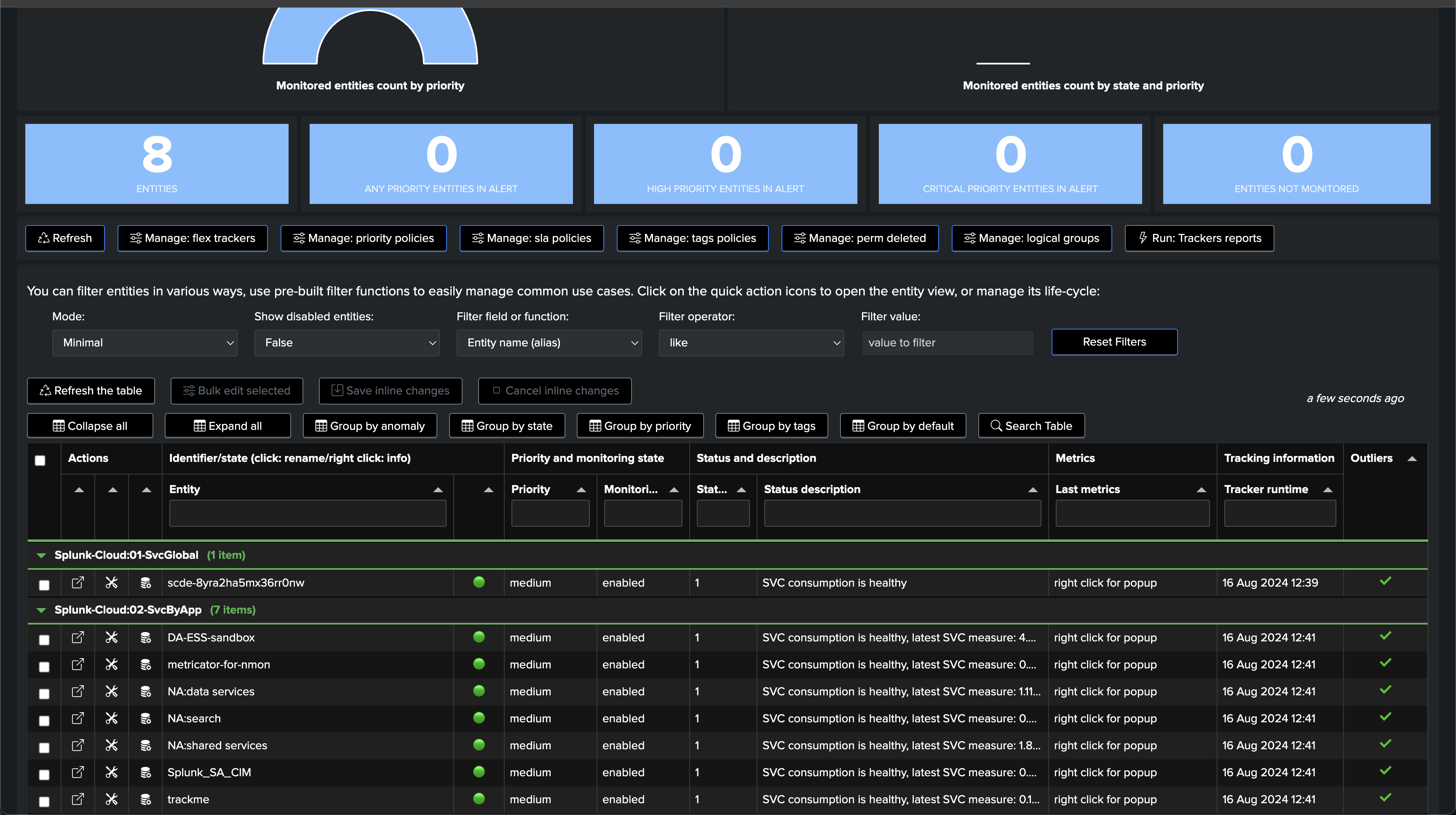The height and width of the screenshot is (815, 1456).
Task: Click green status dot for metricator-for-nmon
Action: coord(479,664)
